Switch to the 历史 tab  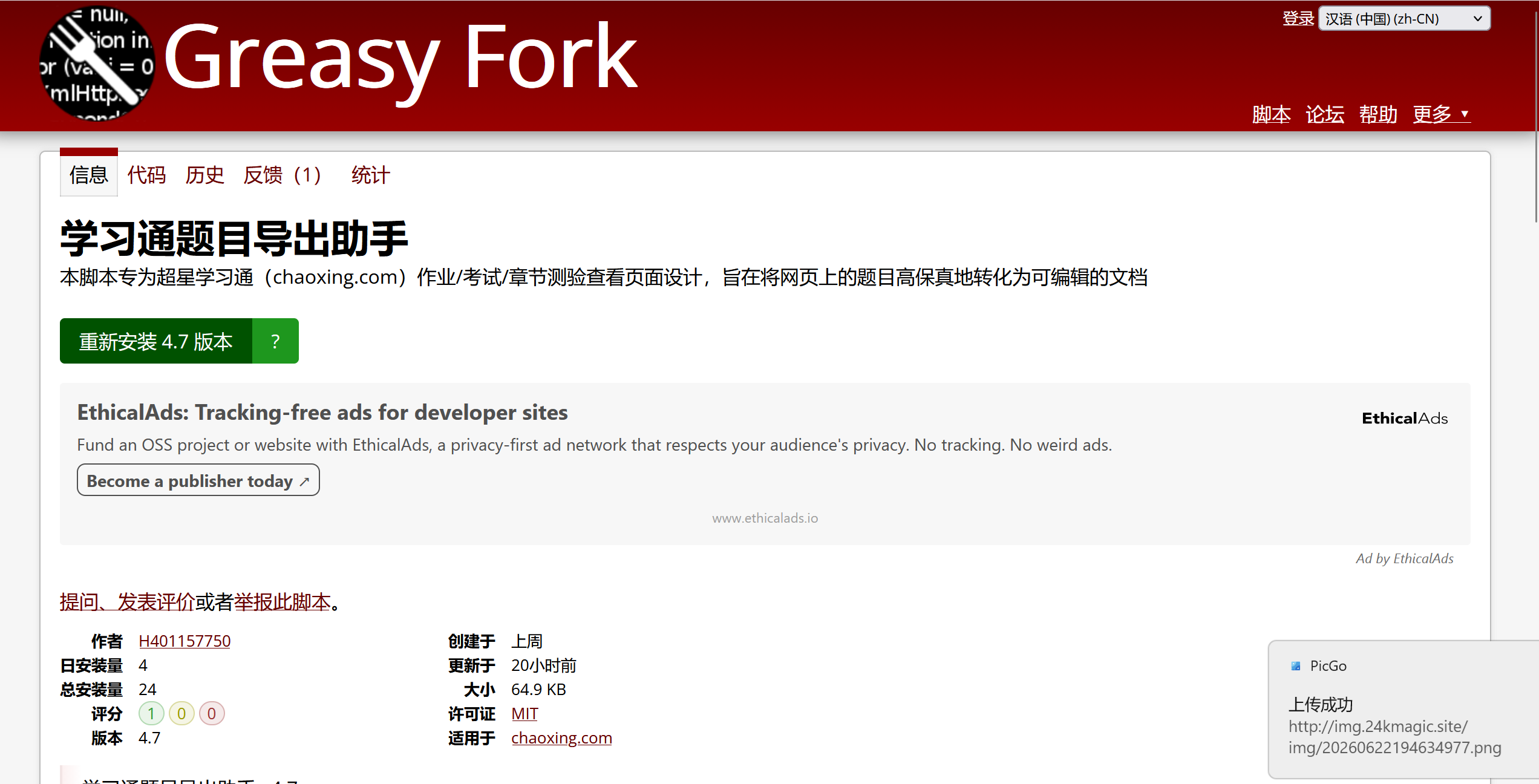pos(204,175)
